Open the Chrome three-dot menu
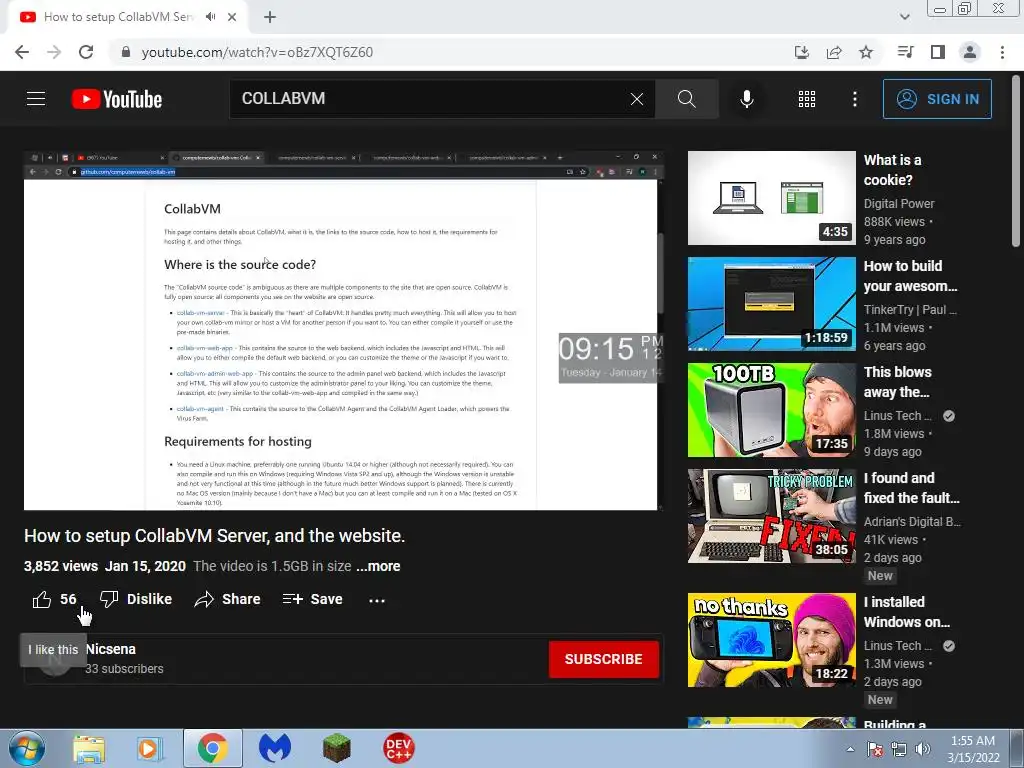The width and height of the screenshot is (1024, 768). pos(1002,52)
